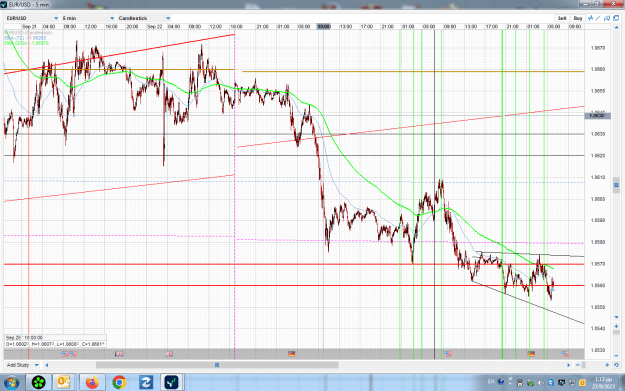Click the time scroll right arrow
The width and height of the screenshot is (625, 391).
568,365
